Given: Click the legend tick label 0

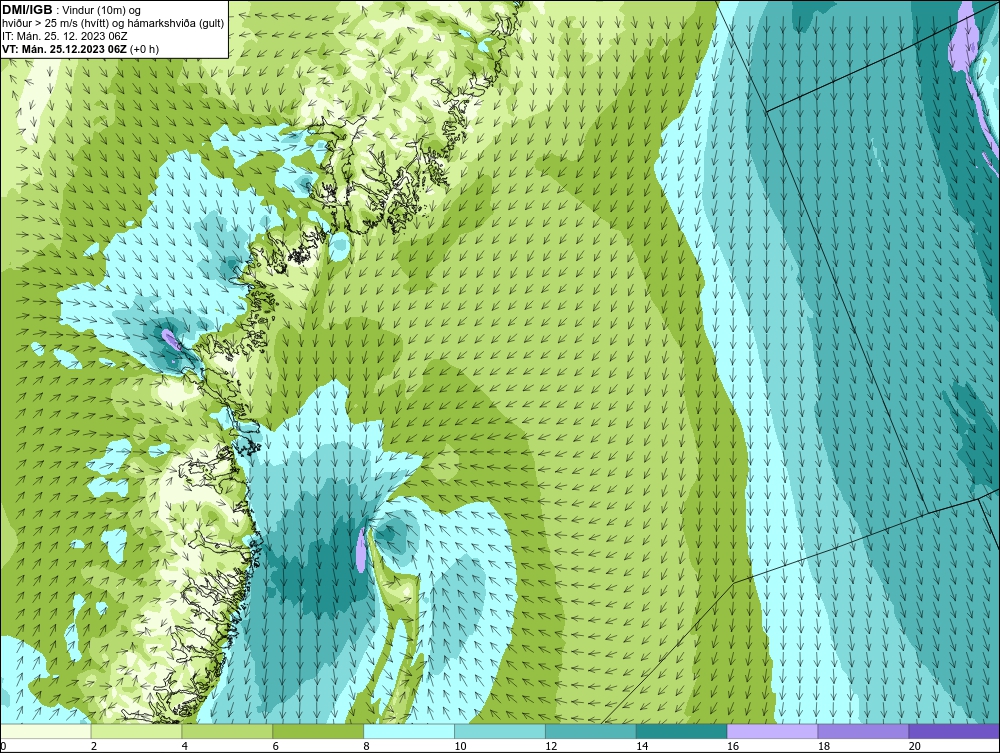Looking at the screenshot, I should tap(3, 746).
